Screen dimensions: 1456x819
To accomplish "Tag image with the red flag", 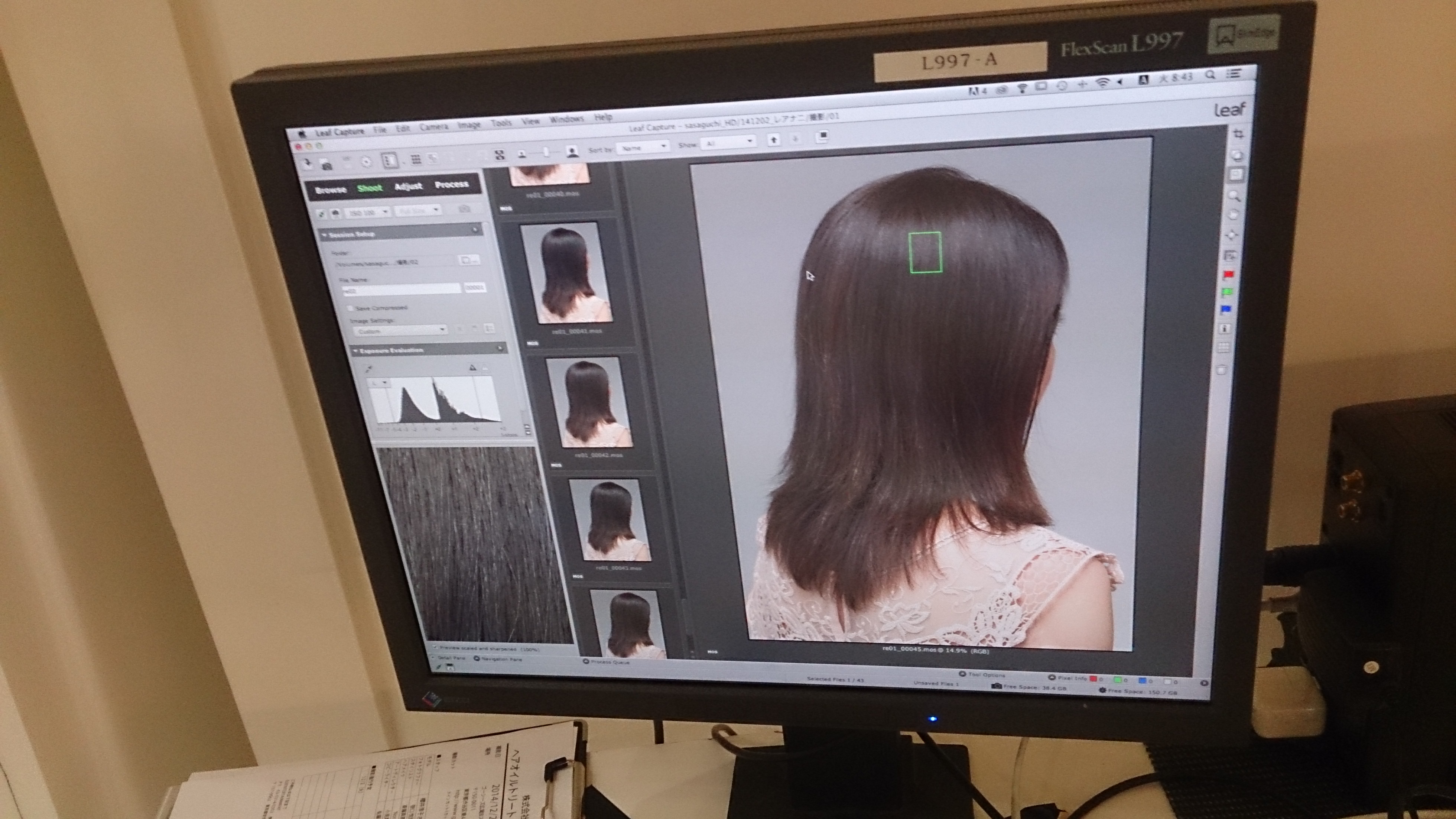I will click(1229, 275).
